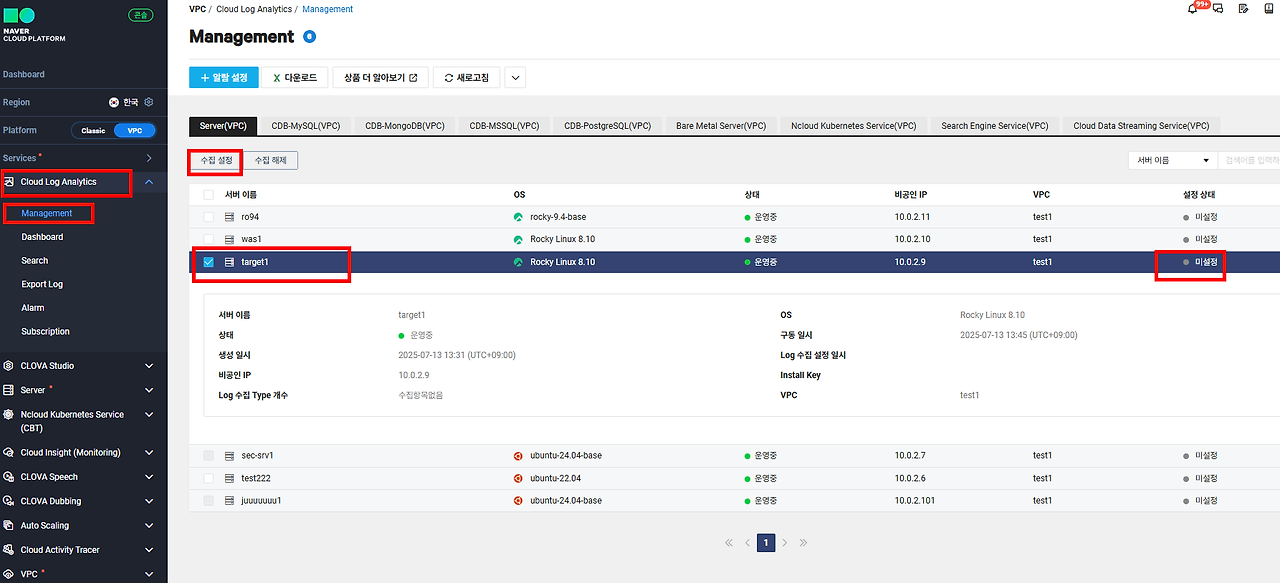Click the Korea flag icon in Region
This screenshot has height=583, width=1280.
click(x=114, y=102)
